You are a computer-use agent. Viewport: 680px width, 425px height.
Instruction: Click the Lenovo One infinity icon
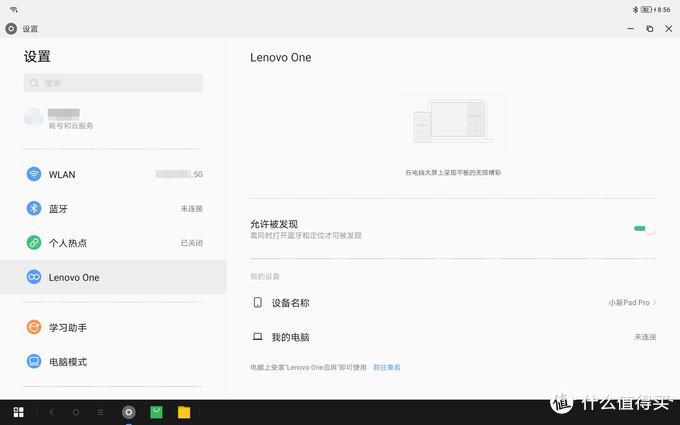[34, 277]
